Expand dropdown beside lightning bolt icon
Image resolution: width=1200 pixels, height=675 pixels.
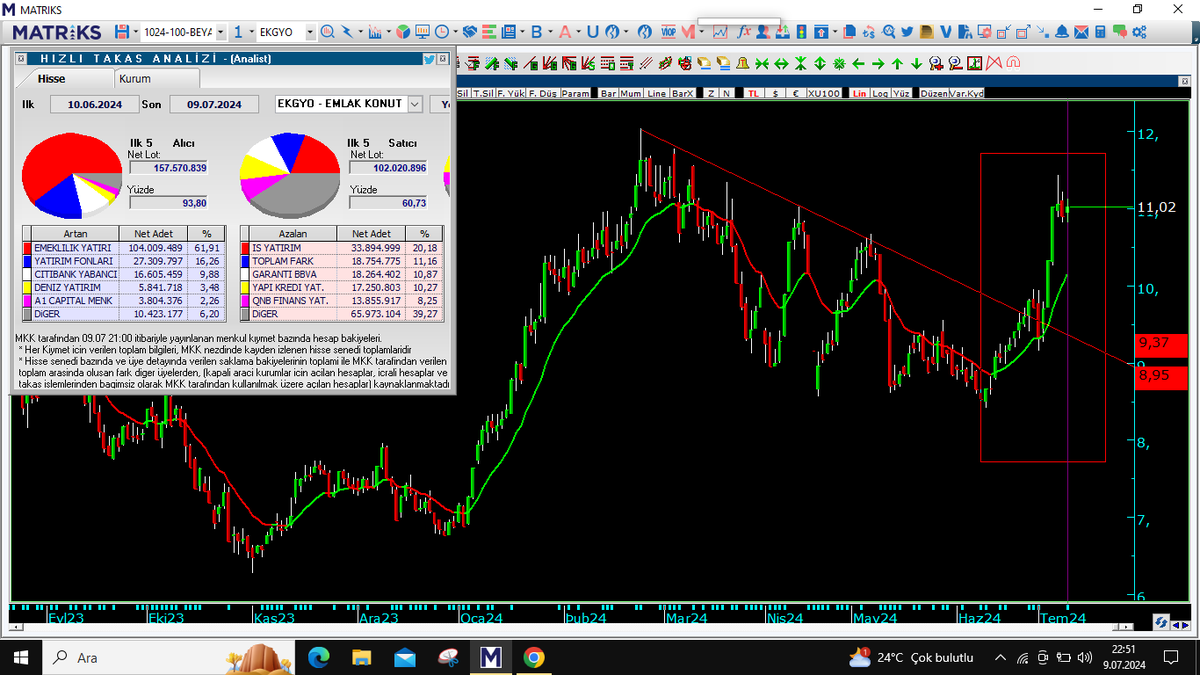coord(360,32)
